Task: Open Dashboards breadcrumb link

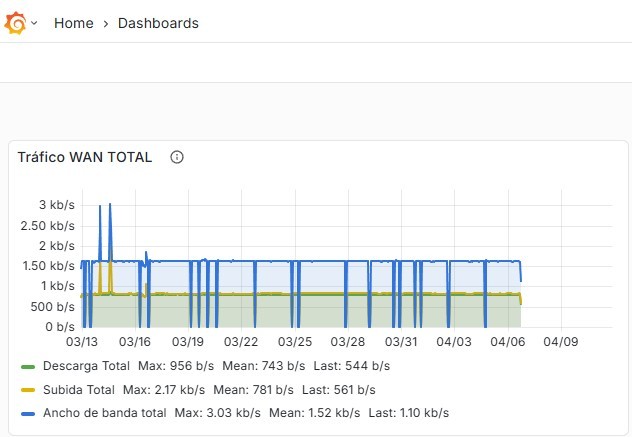Action: [x=158, y=23]
